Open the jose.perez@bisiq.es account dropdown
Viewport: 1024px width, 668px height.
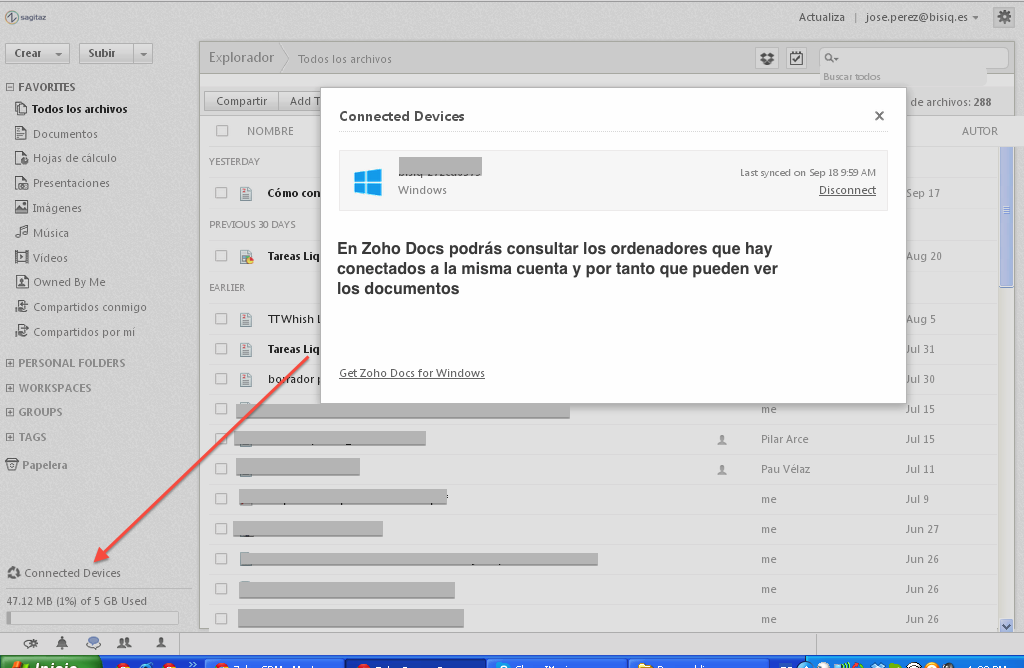[x=922, y=17]
